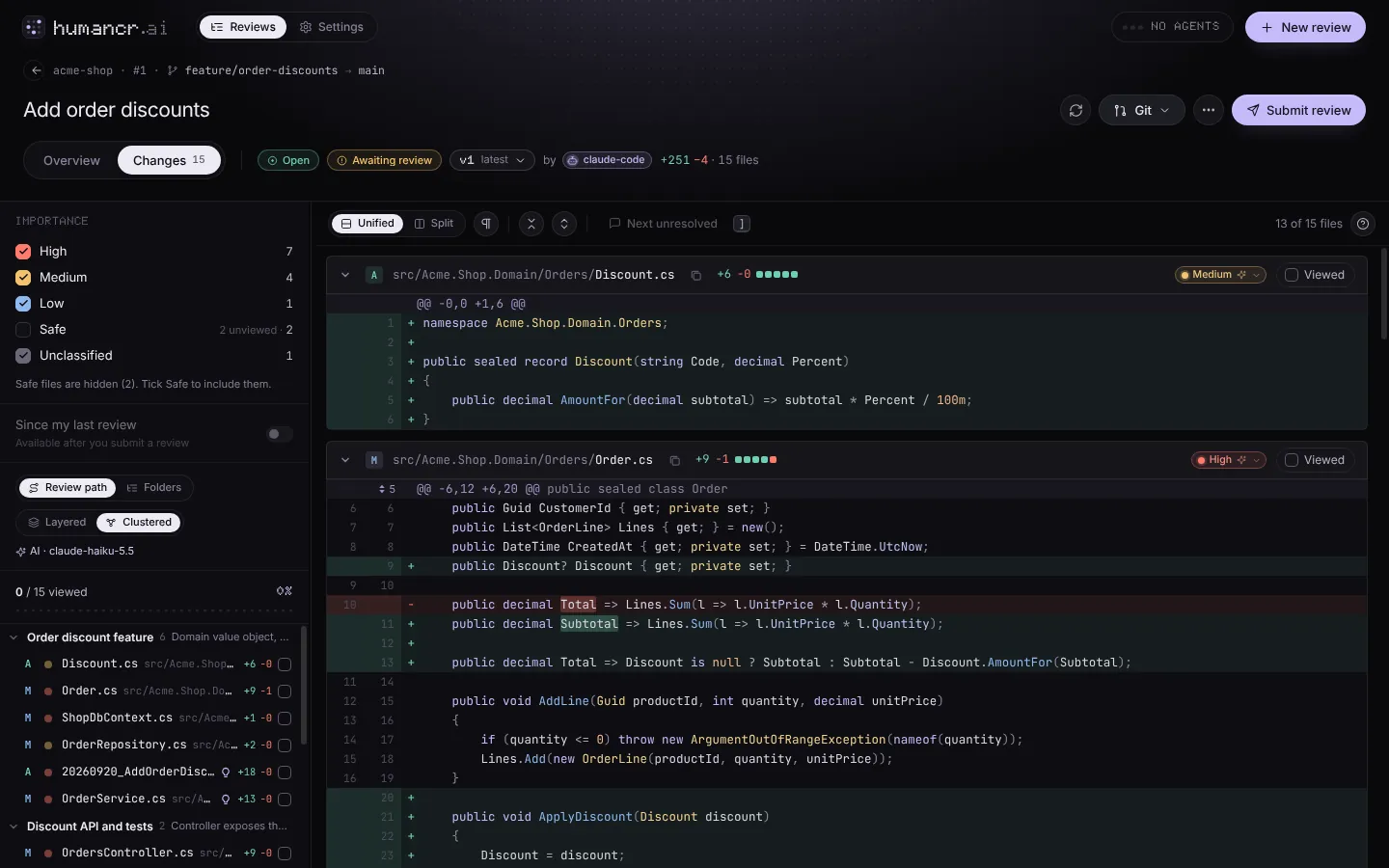Click the acme-shop breadcrumb
This screenshot has width=1389, height=868.
[83, 70]
